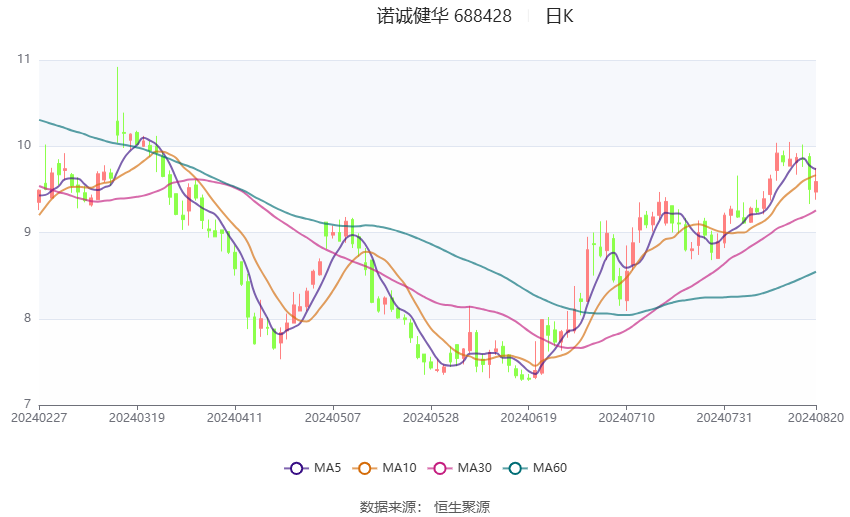This screenshot has height=517, width=850.
Task: Click the x-axis date label 20240411
Action: pyautogui.click(x=235, y=418)
